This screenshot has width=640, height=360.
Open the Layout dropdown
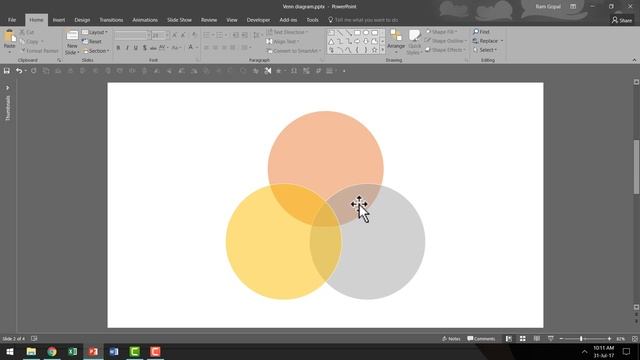point(95,32)
